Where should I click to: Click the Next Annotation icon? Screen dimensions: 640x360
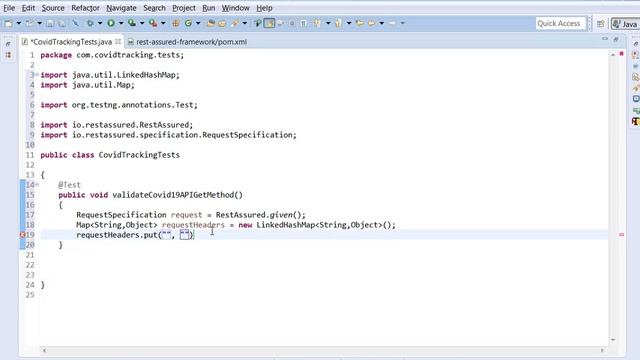coord(317,23)
